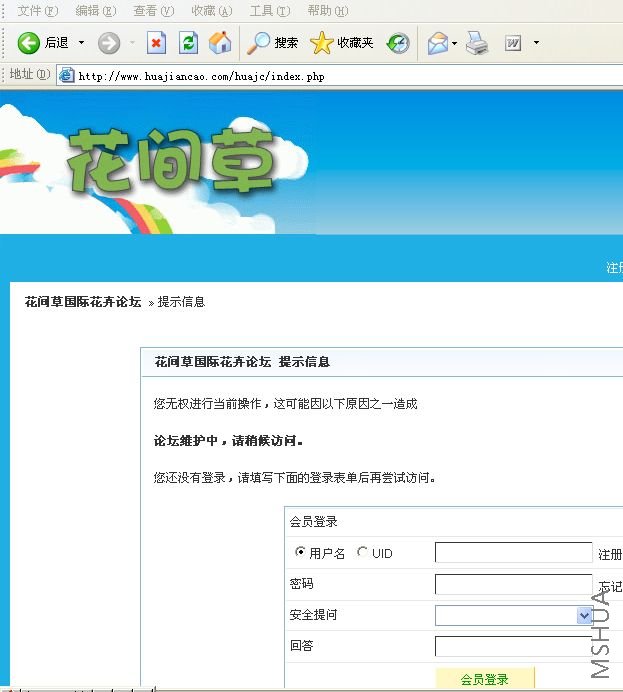Click the 密码 password field

click(514, 584)
